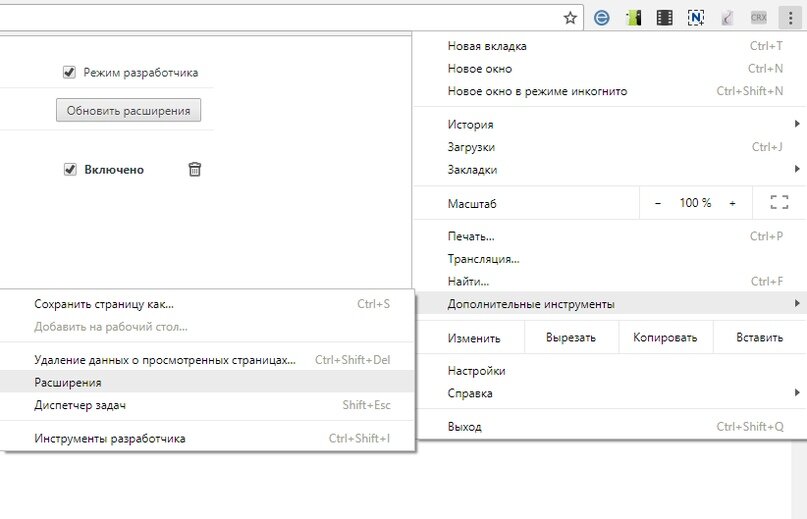Uncheck the Включено checkbox
Image resolution: width=807 pixels, height=519 pixels.
[70, 169]
